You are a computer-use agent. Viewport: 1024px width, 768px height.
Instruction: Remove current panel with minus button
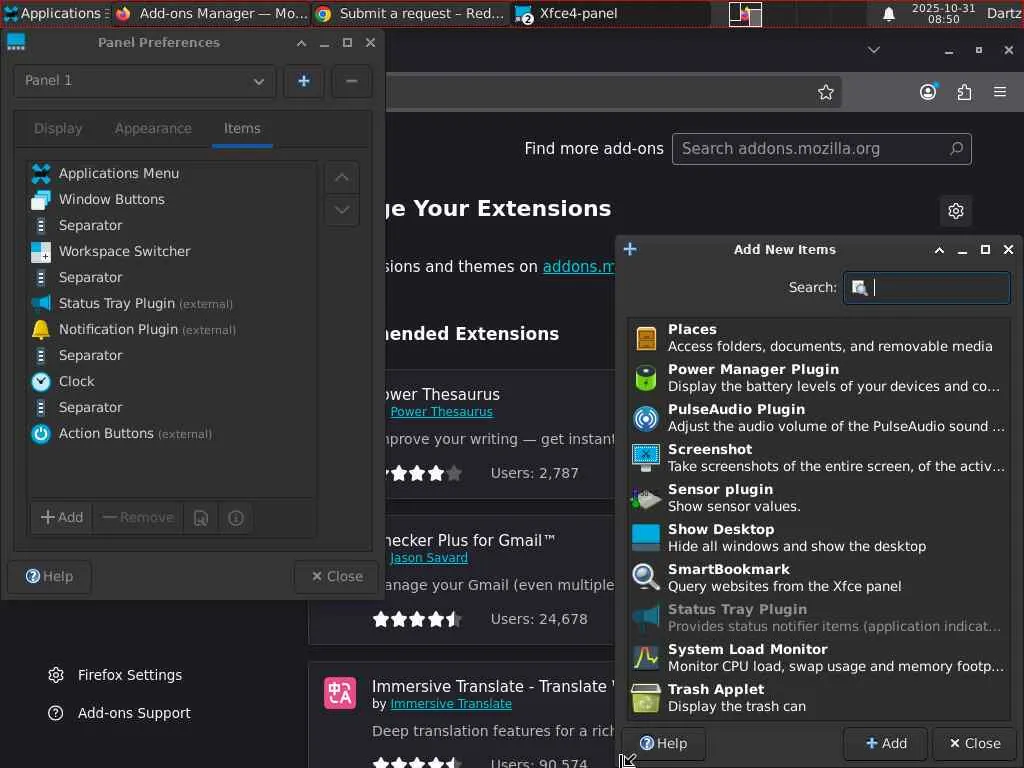(351, 81)
